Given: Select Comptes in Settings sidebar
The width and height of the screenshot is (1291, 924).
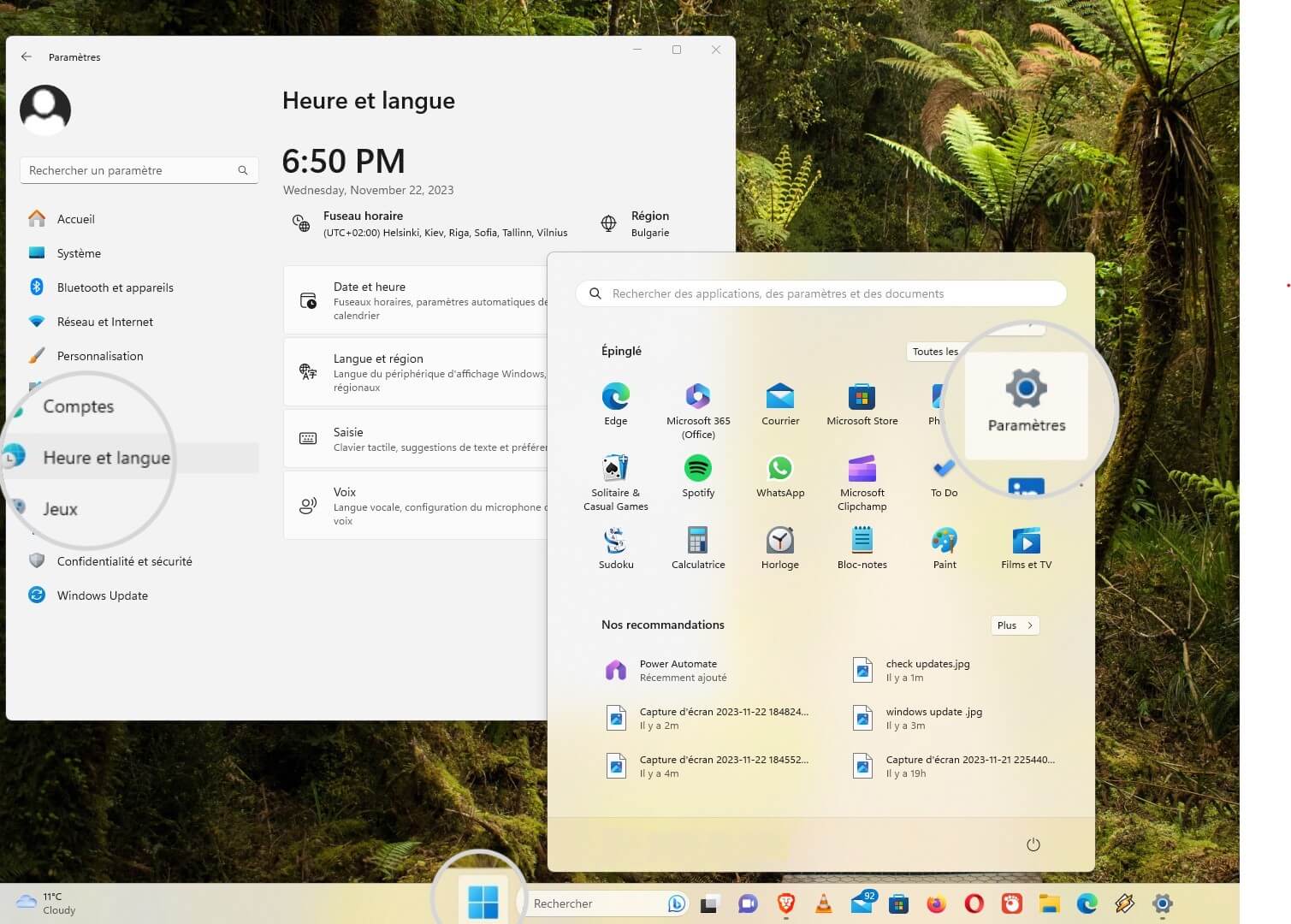Looking at the screenshot, I should point(78,406).
